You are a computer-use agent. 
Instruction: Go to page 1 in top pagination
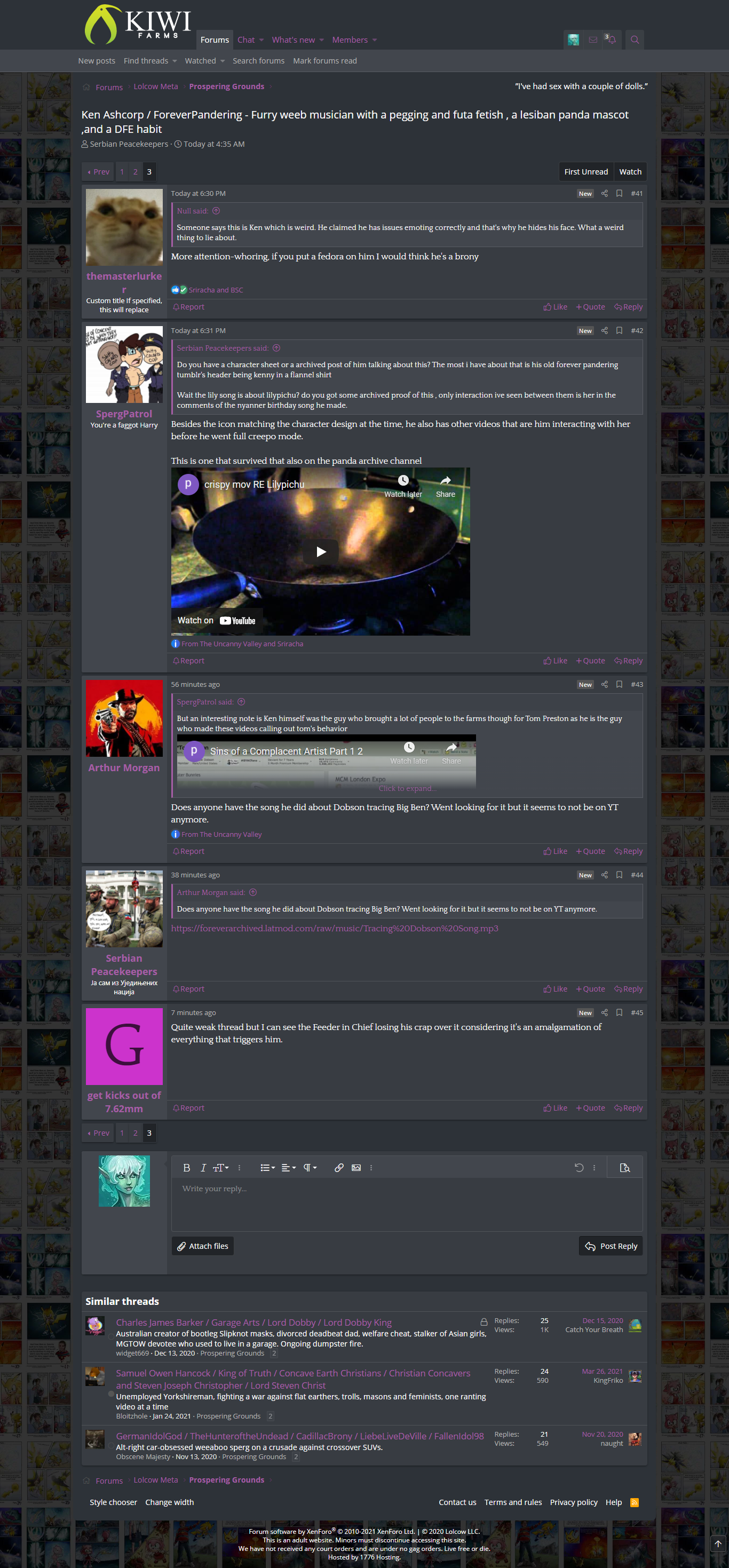tap(122, 172)
